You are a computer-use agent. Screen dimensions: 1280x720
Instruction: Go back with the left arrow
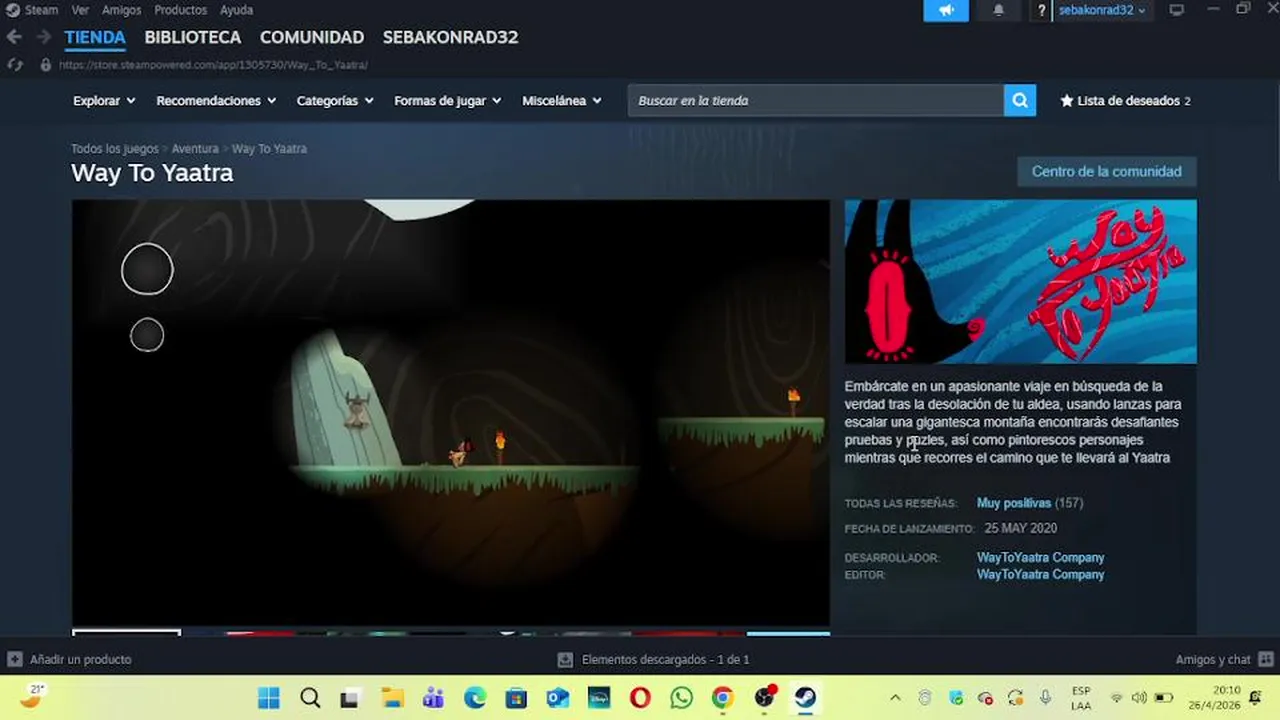14,37
